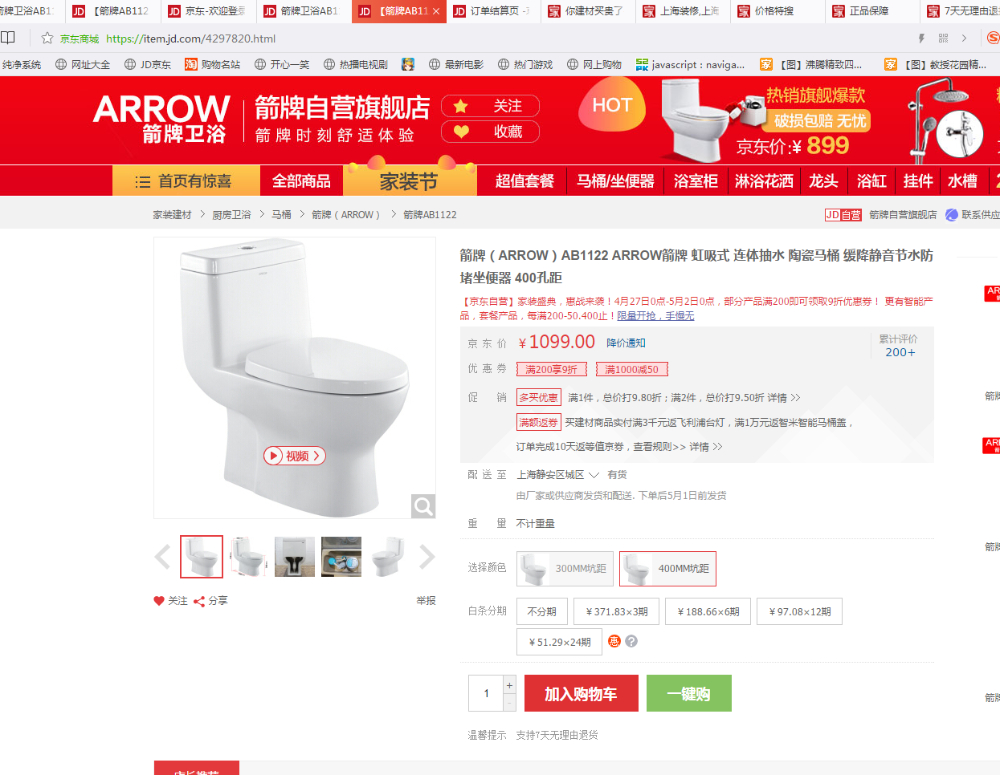Click the 分享 share icon
This screenshot has height=775, width=1000.
[x=199, y=601]
